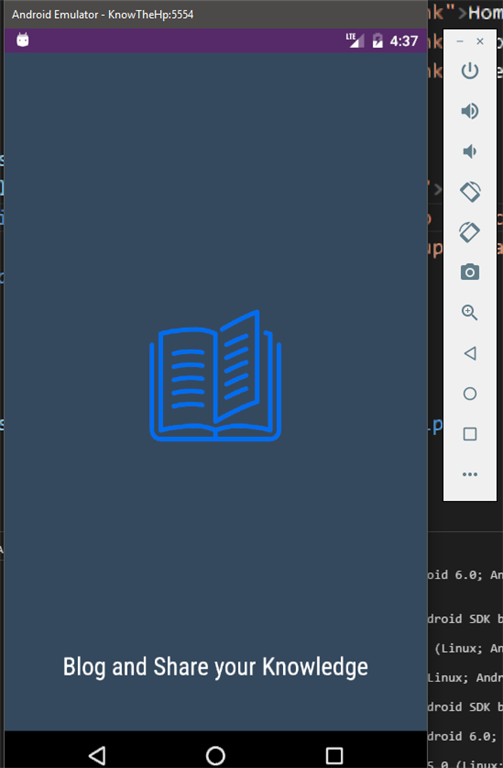Image resolution: width=503 pixels, height=768 pixels.
Task: Activate the zoom magnifier tool
Action: (470, 312)
